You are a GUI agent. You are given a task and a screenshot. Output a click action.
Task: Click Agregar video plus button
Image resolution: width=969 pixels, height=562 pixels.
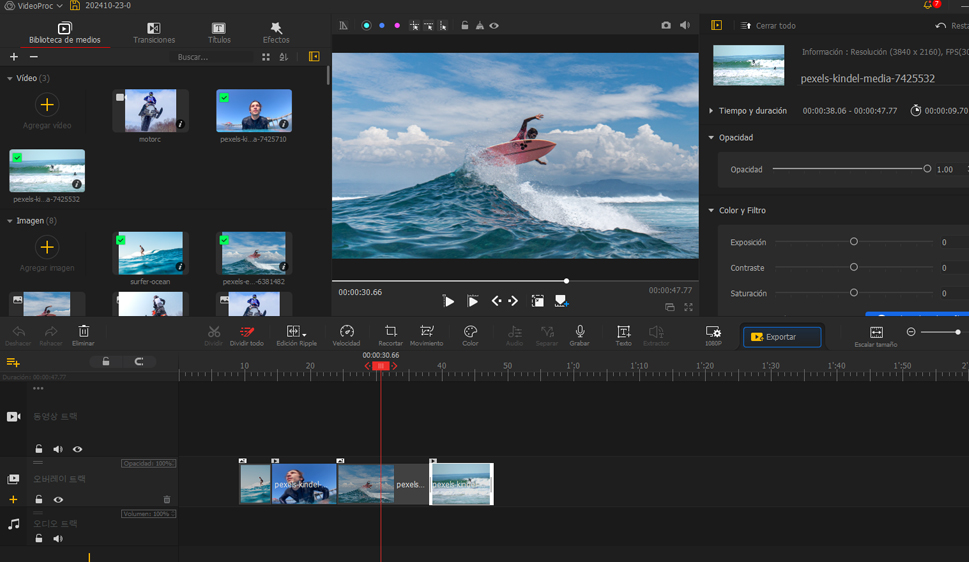47,105
